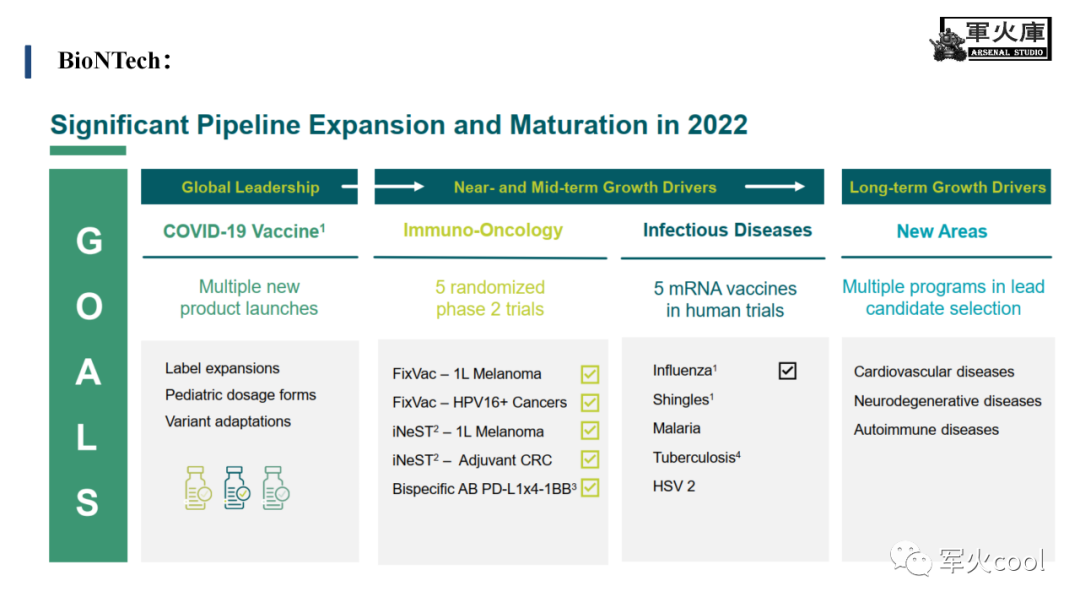Click 'iNeST – 1L Melanoma' text

click(x=468, y=432)
